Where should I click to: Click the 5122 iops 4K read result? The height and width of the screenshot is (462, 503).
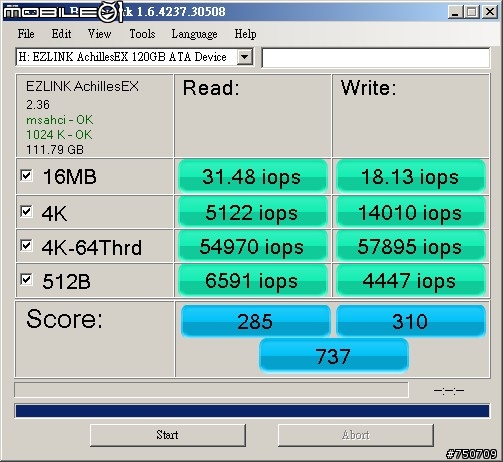pyautogui.click(x=253, y=212)
